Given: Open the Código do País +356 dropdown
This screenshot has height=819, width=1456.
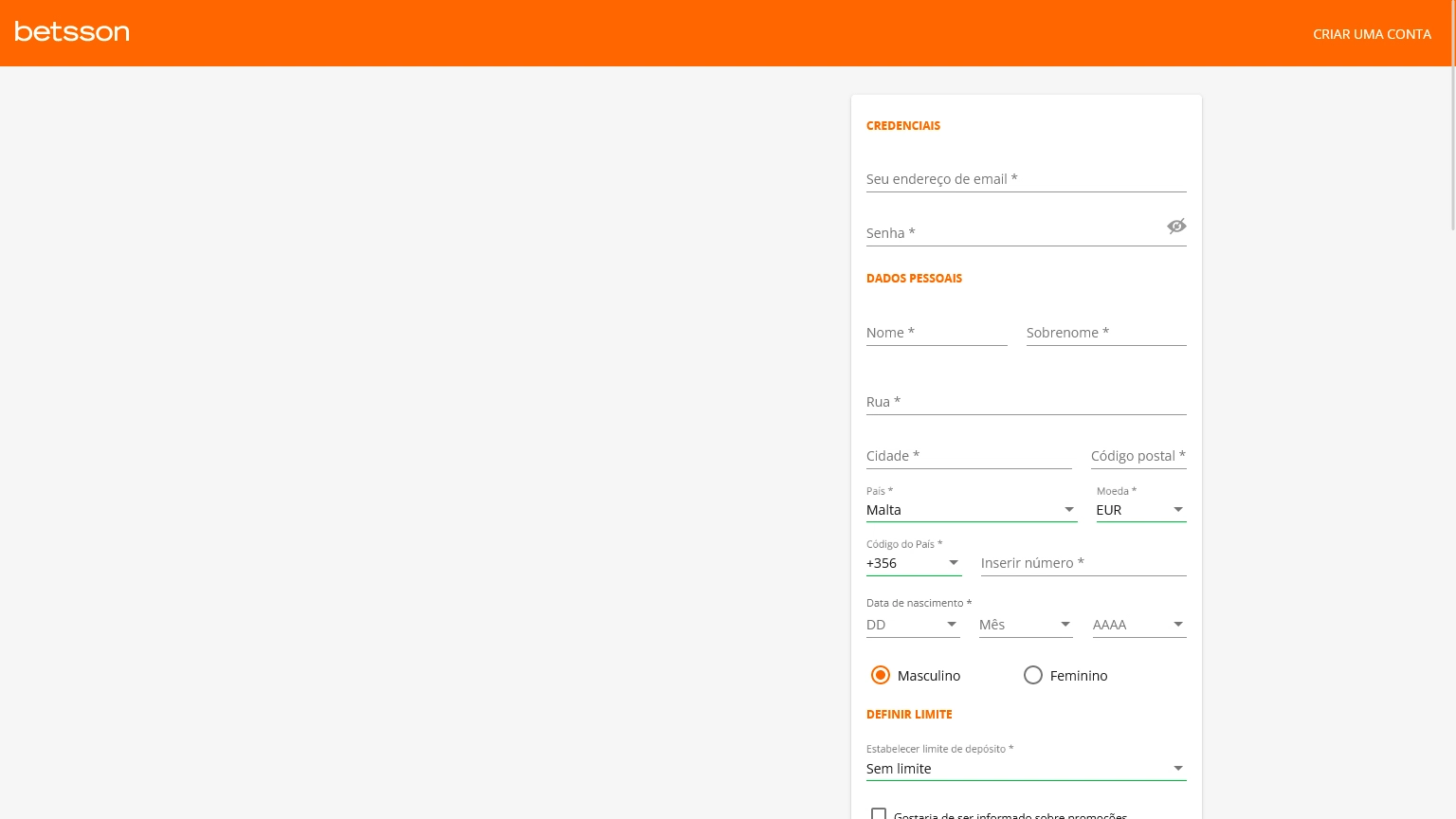Looking at the screenshot, I should click(x=914, y=563).
